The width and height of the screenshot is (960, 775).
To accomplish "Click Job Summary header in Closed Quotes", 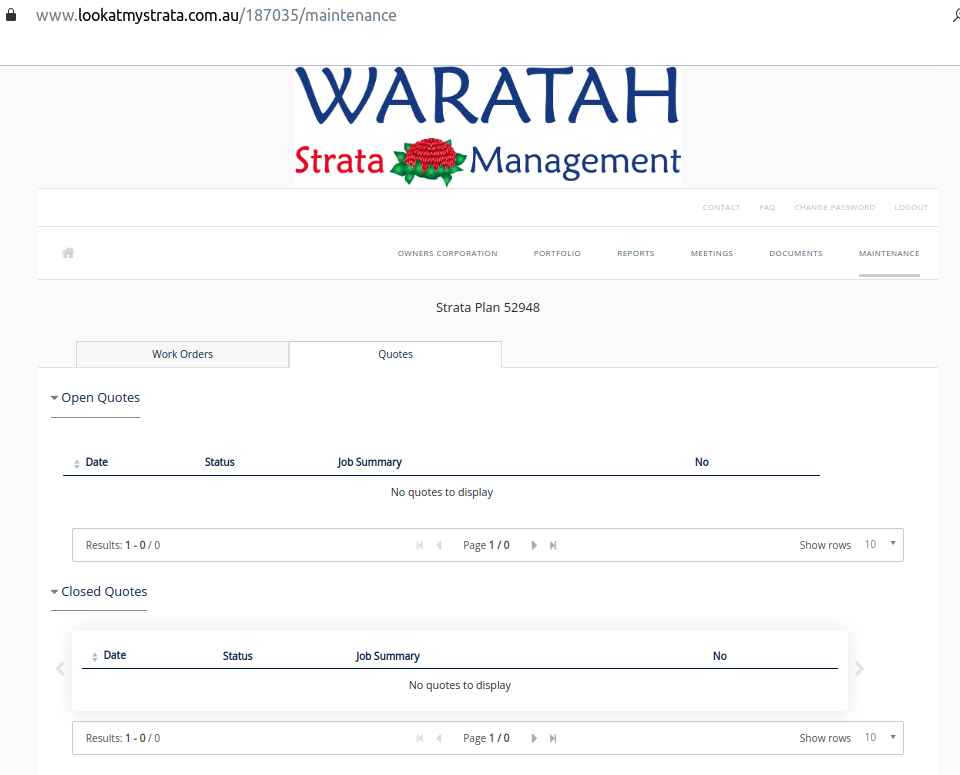I will point(388,656).
